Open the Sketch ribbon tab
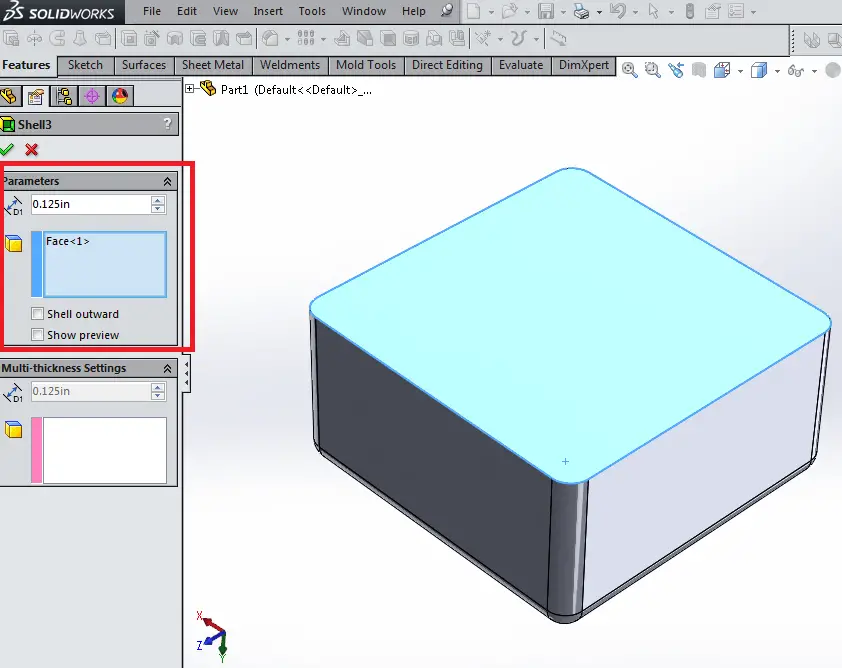 click(x=85, y=66)
